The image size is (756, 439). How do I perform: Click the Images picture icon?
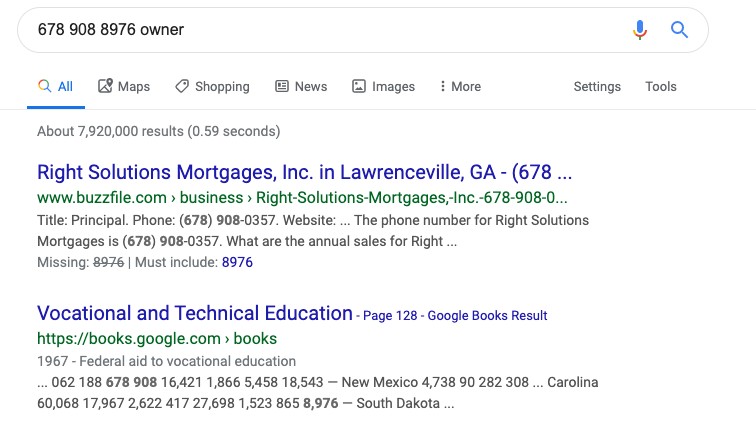(x=359, y=86)
